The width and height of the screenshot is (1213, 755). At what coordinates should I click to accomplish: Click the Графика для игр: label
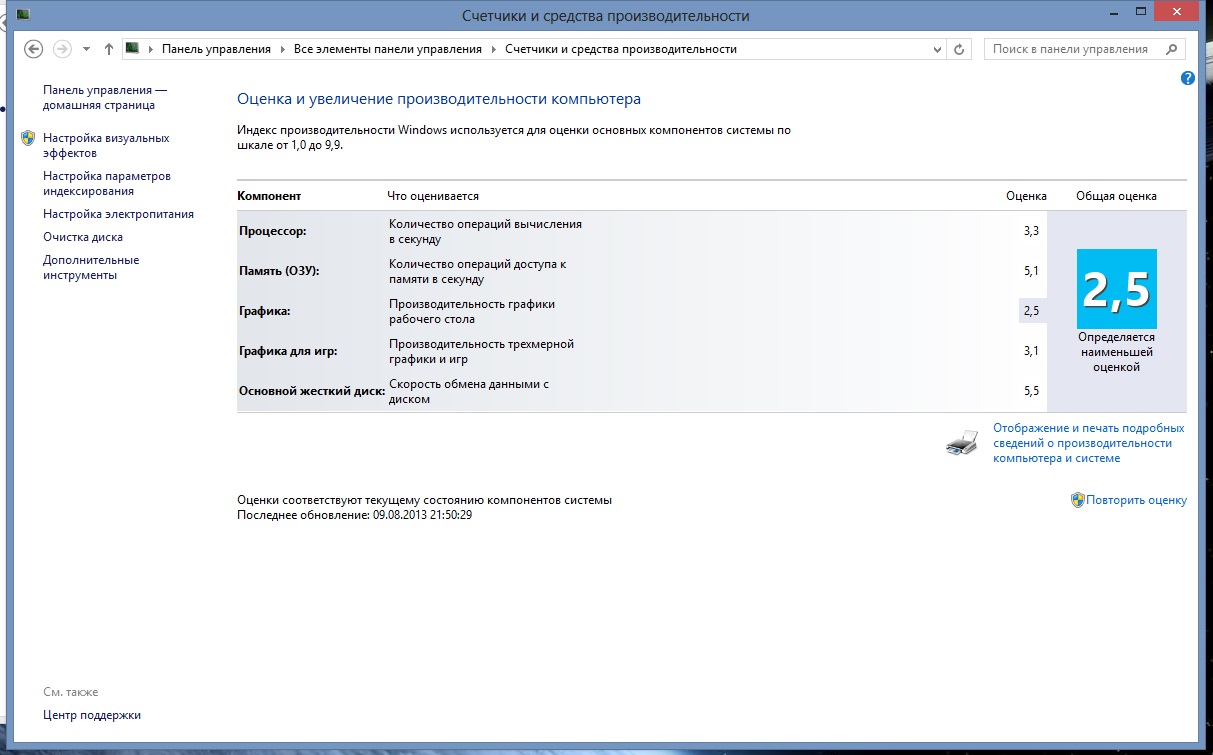tap(289, 351)
